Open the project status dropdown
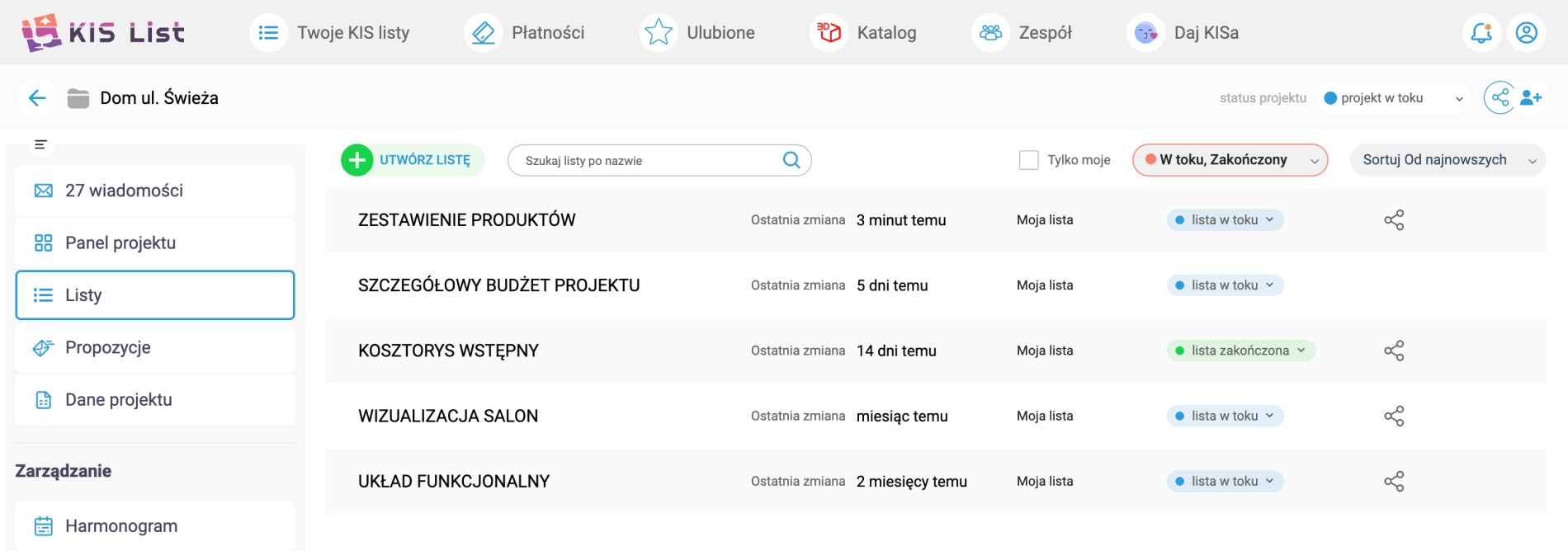 tap(1393, 98)
